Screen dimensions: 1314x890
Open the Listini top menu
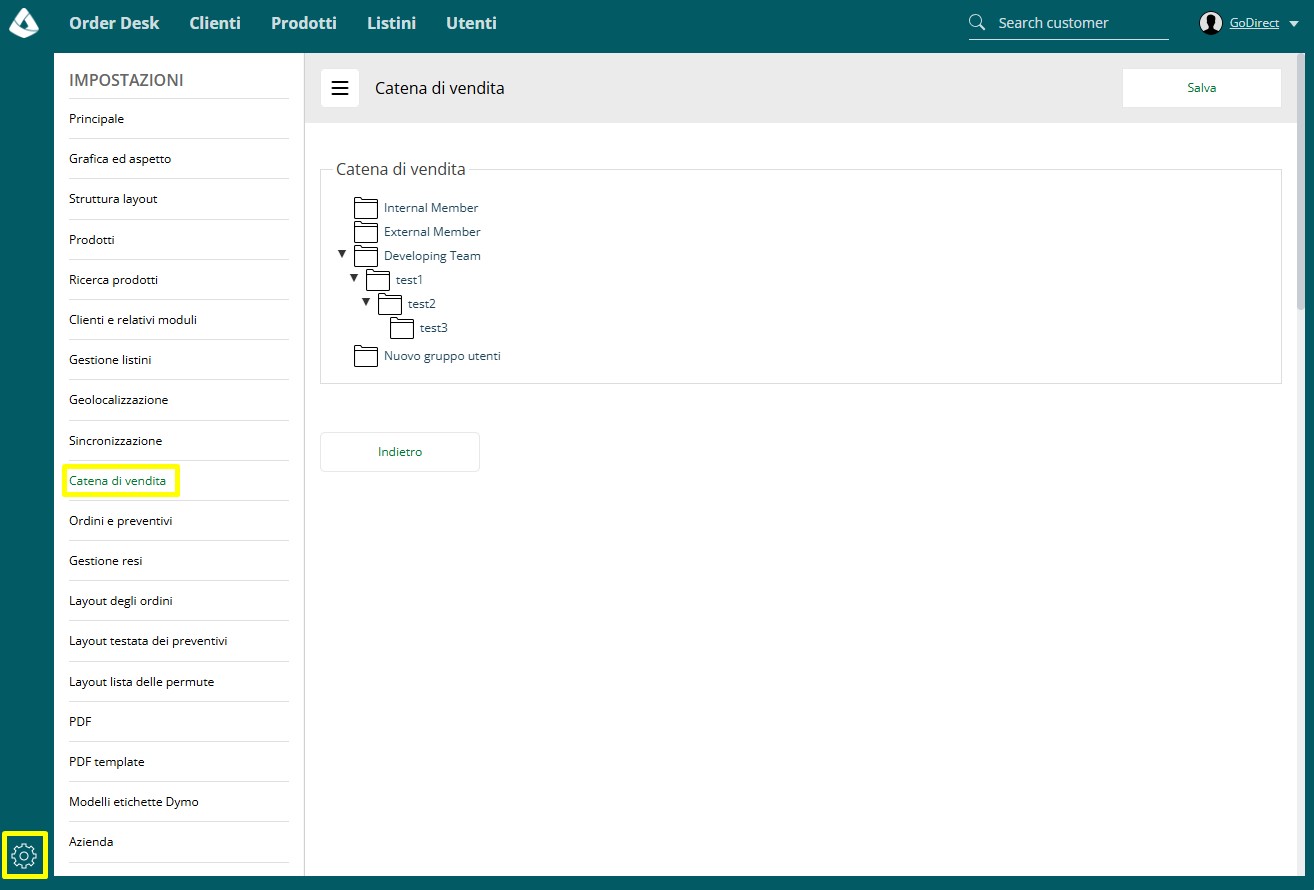[x=391, y=23]
